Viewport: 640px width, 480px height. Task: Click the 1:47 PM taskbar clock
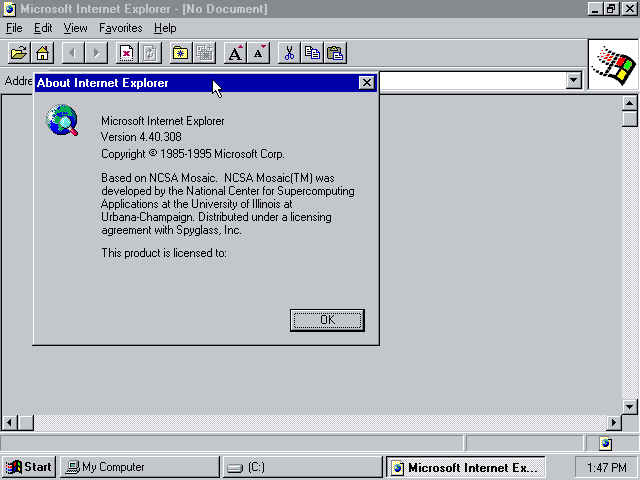click(607, 467)
